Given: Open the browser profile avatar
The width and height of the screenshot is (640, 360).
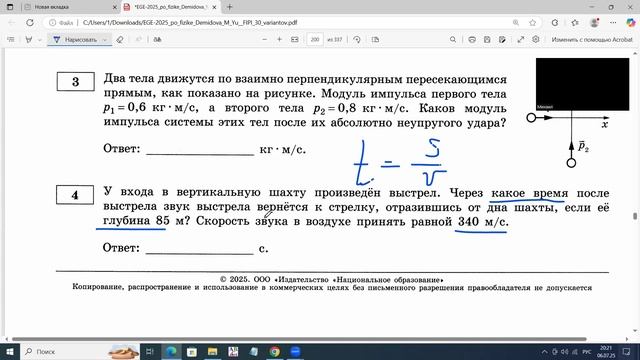Looking at the screenshot, I should pos(594,23).
